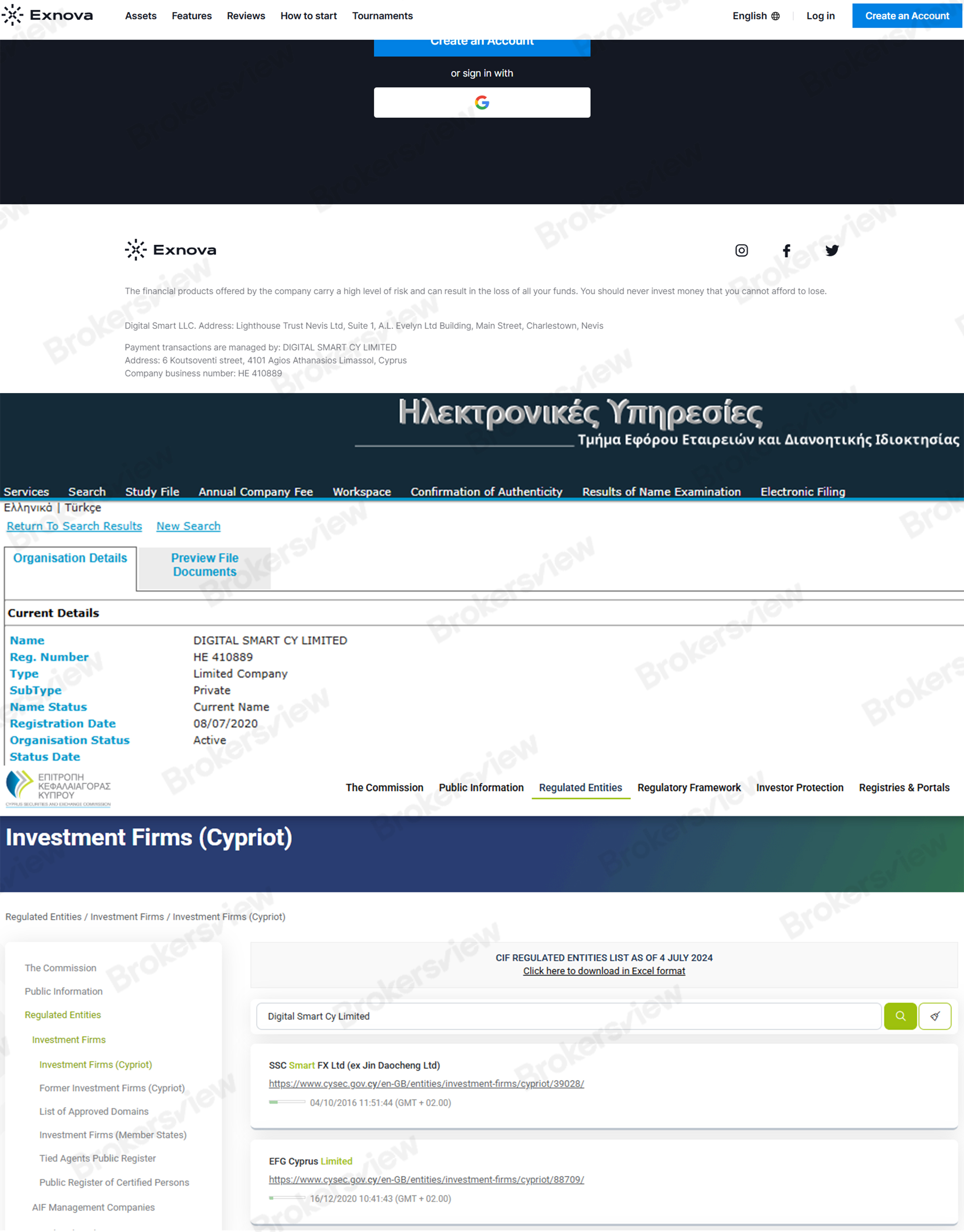Open the Facebook icon link
The width and height of the screenshot is (964, 1232).
pyautogui.click(x=786, y=250)
